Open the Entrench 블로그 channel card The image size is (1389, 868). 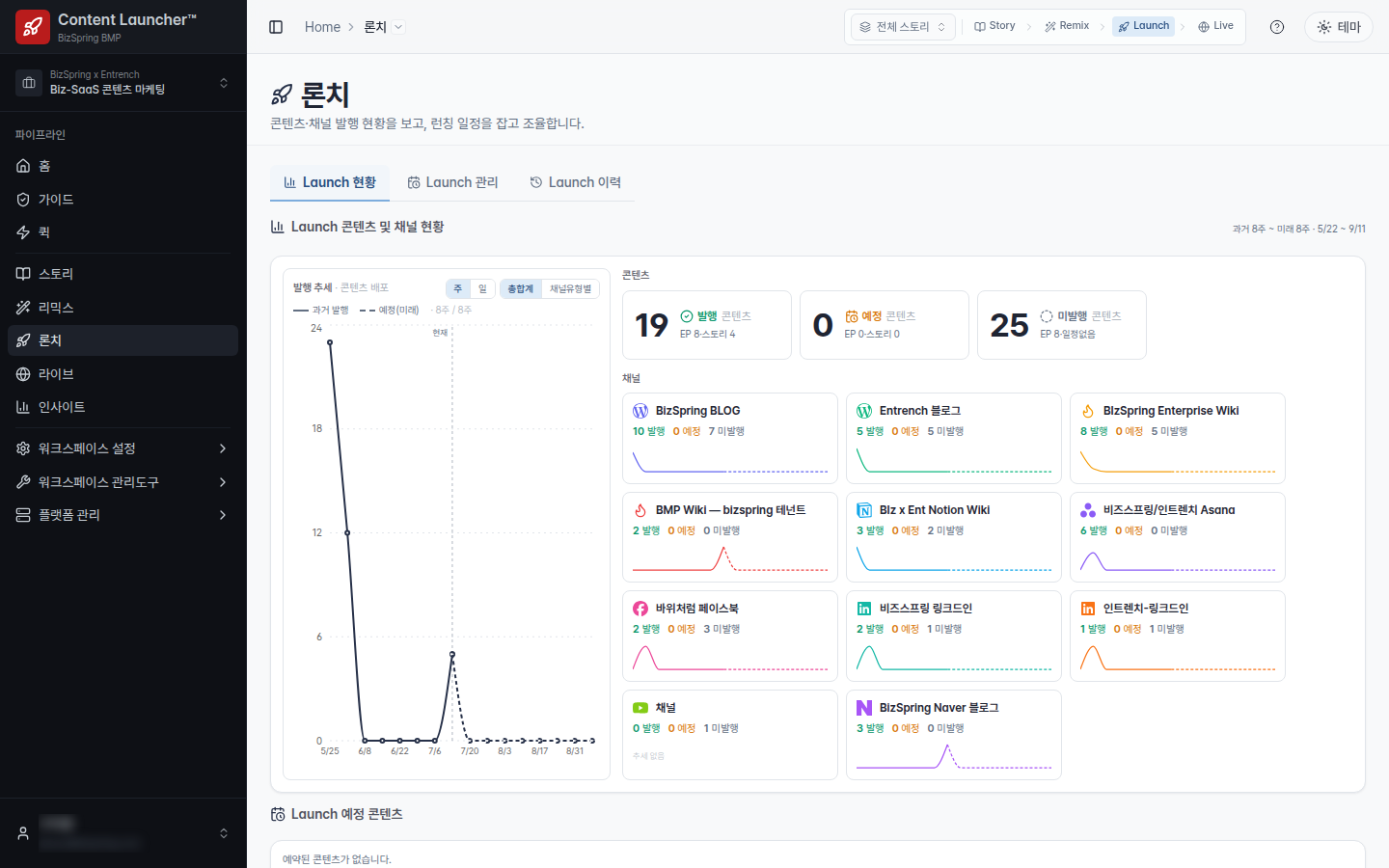[x=954, y=438]
